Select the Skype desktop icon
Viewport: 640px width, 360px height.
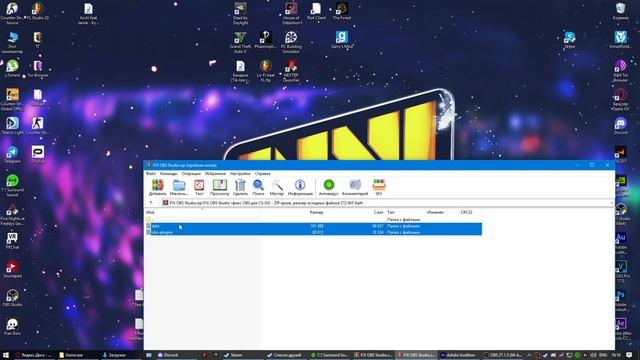pyautogui.click(x=569, y=40)
